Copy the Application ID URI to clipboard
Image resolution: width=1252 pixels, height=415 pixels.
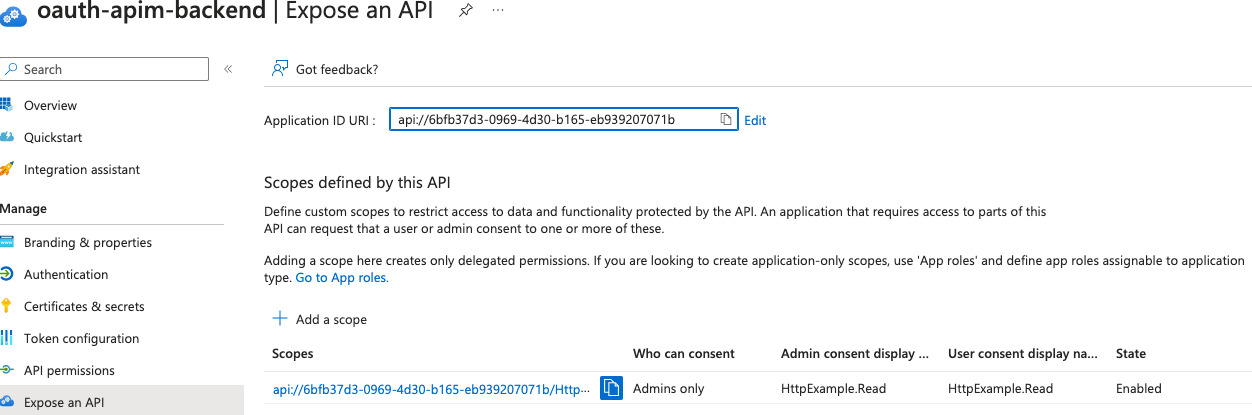click(726, 120)
